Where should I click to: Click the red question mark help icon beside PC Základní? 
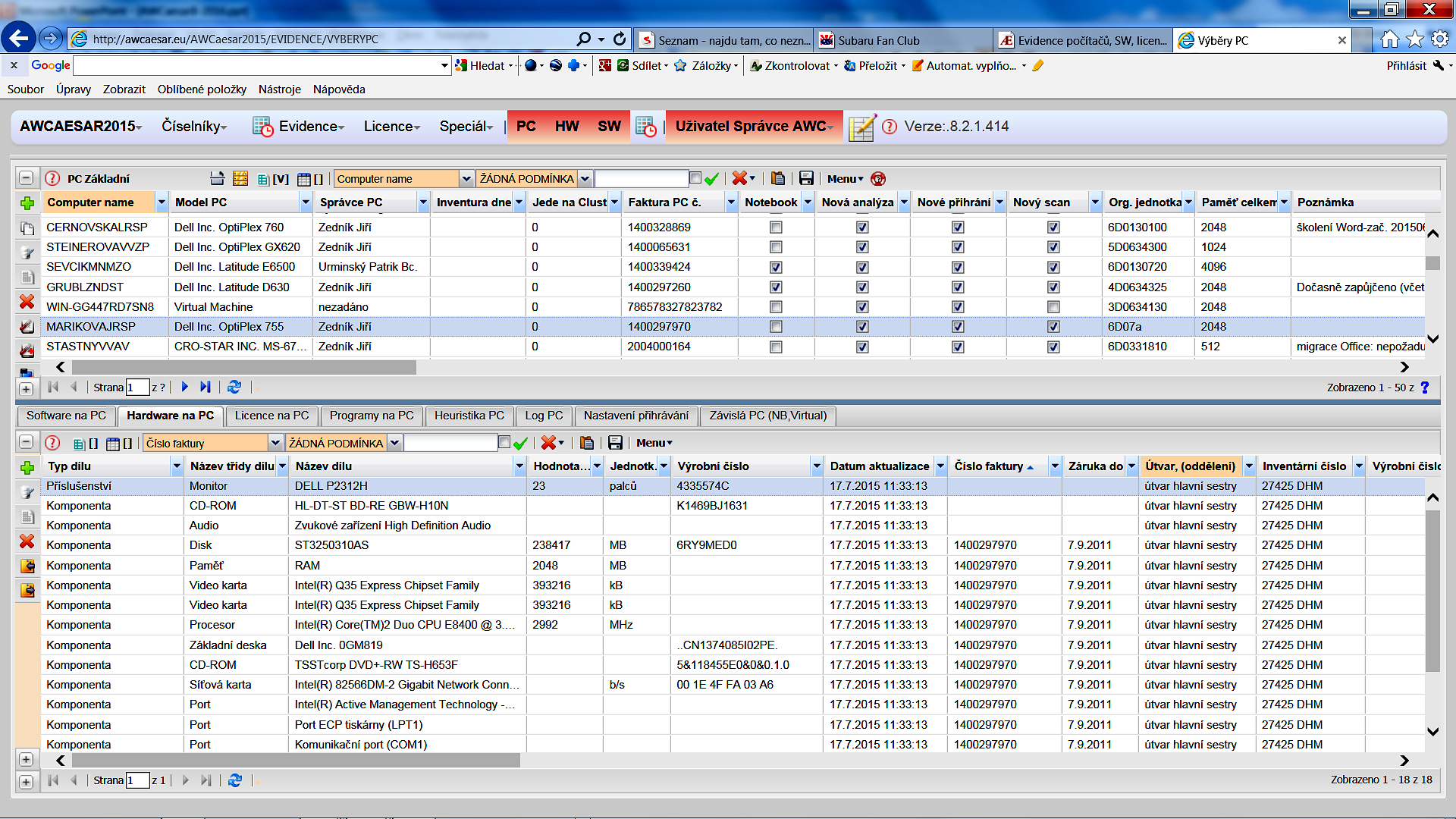[x=52, y=179]
